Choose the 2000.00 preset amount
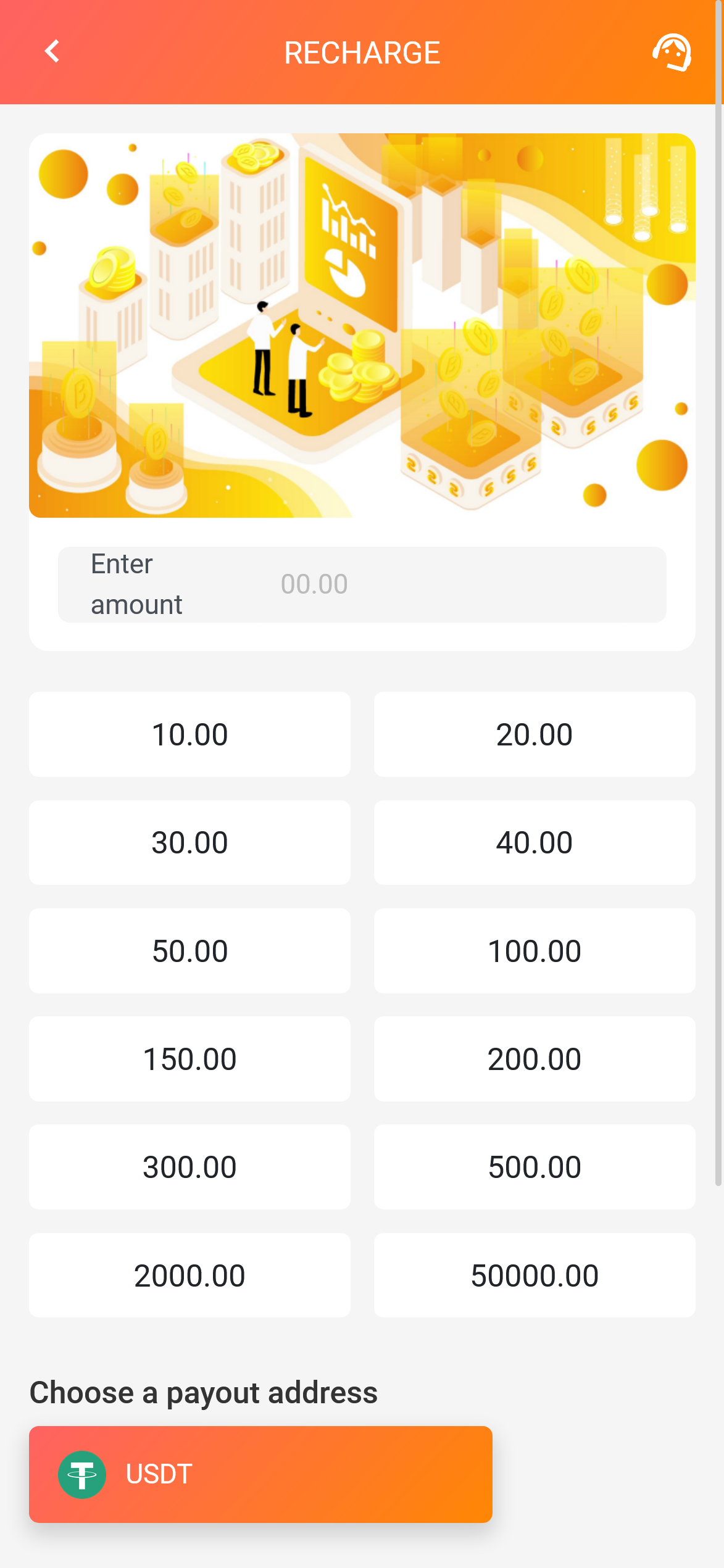The image size is (724, 1568). (x=189, y=1276)
